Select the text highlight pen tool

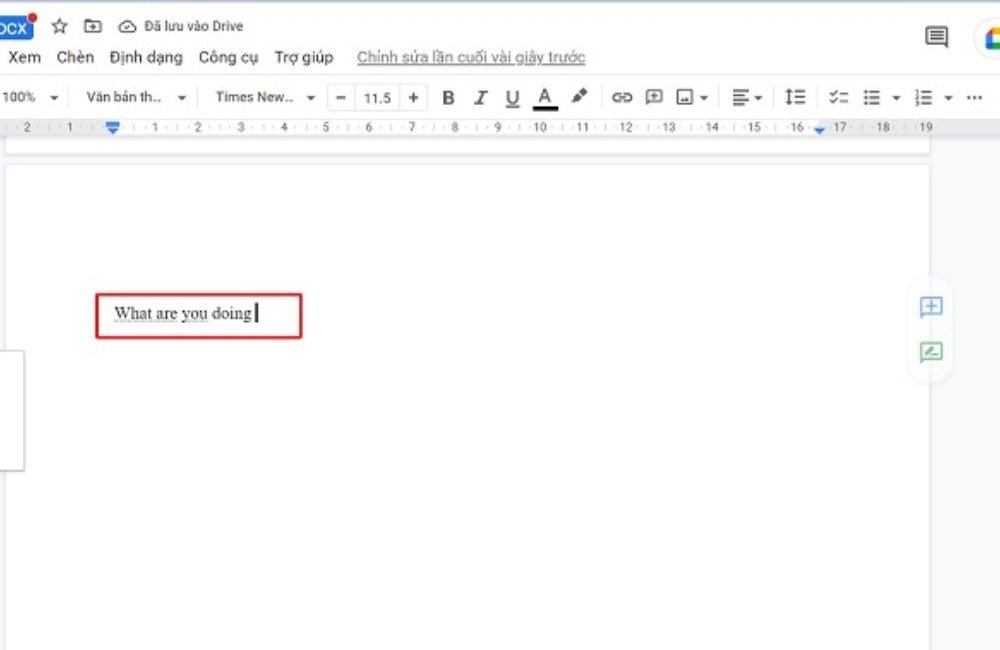click(579, 97)
